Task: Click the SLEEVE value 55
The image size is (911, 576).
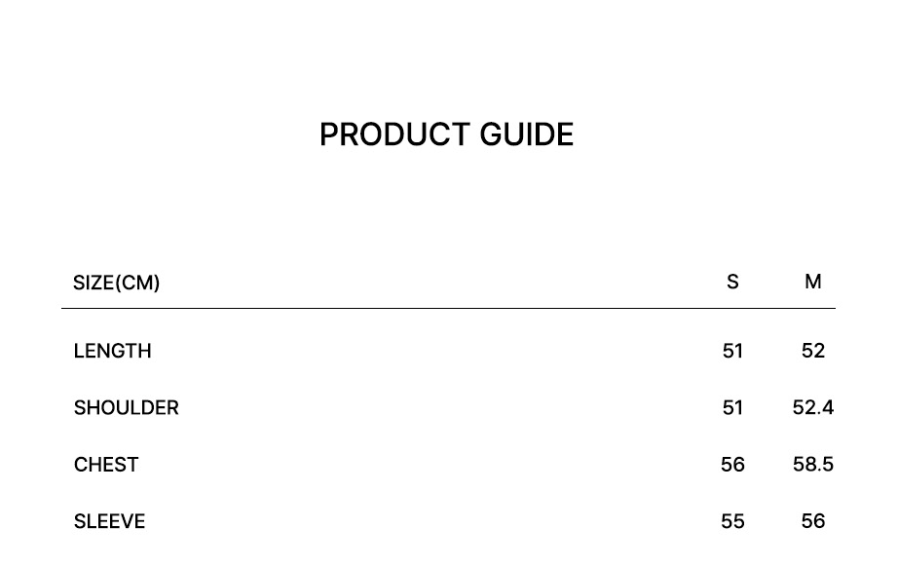Action: click(733, 522)
